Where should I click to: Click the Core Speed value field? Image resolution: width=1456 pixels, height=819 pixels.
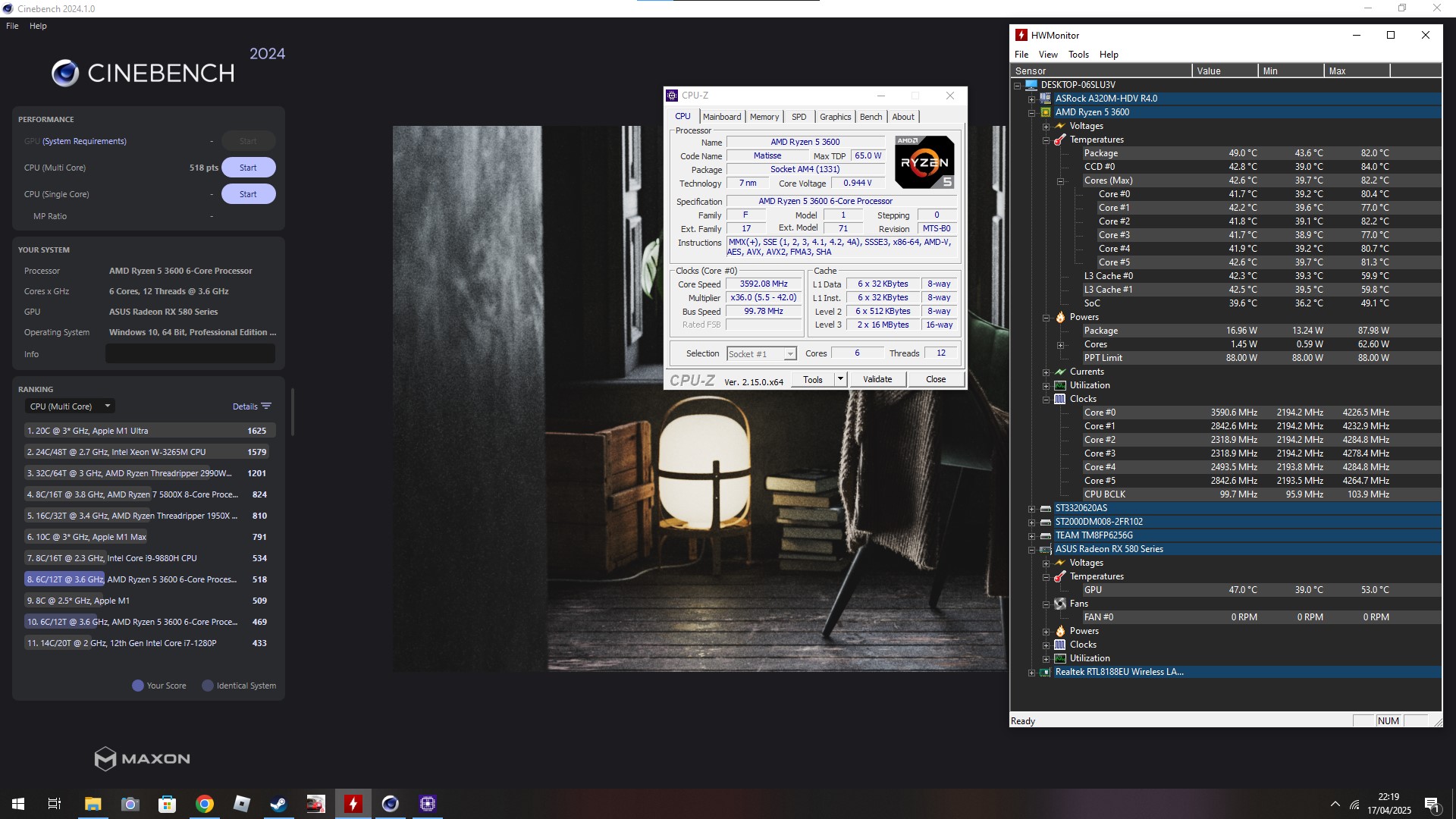(x=764, y=284)
